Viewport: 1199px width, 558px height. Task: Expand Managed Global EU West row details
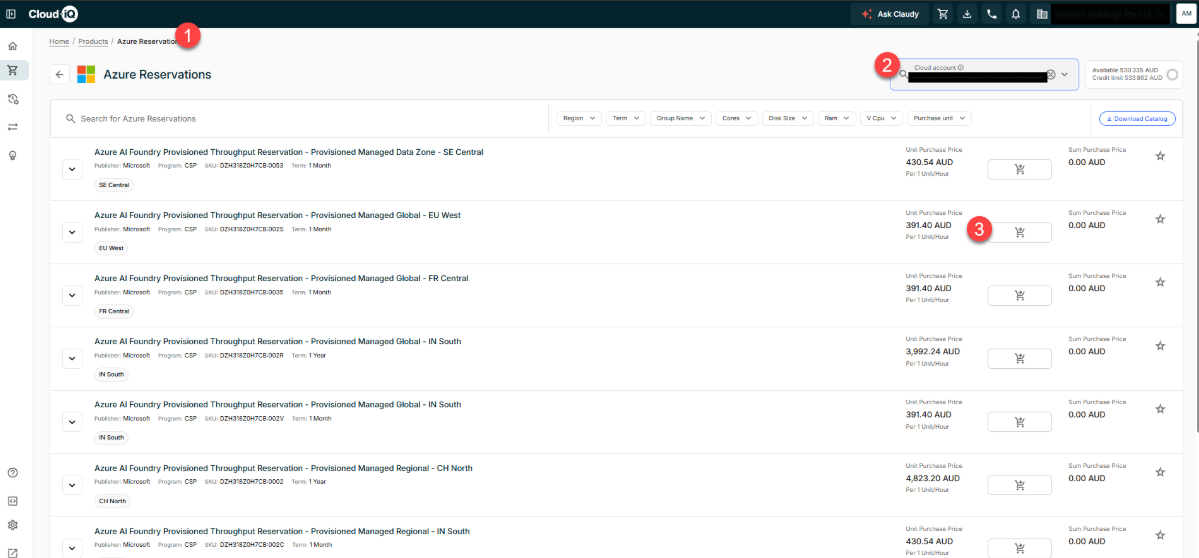[72, 232]
